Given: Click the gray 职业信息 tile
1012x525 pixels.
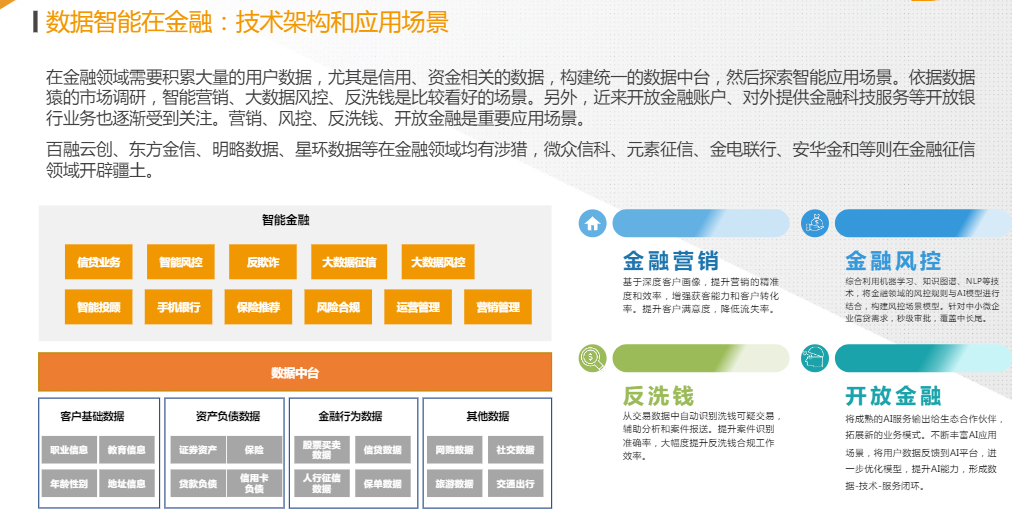Looking at the screenshot, I should pos(69,450).
